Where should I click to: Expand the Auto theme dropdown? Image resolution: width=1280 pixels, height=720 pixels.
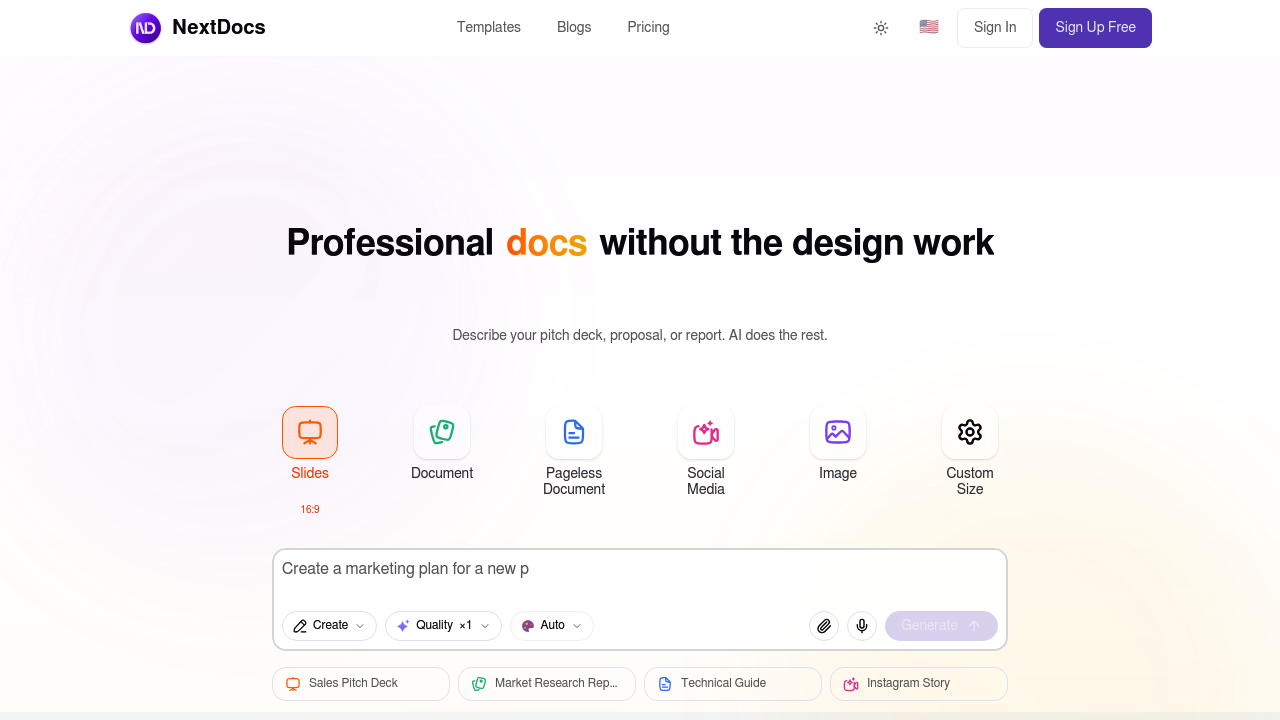tap(551, 625)
